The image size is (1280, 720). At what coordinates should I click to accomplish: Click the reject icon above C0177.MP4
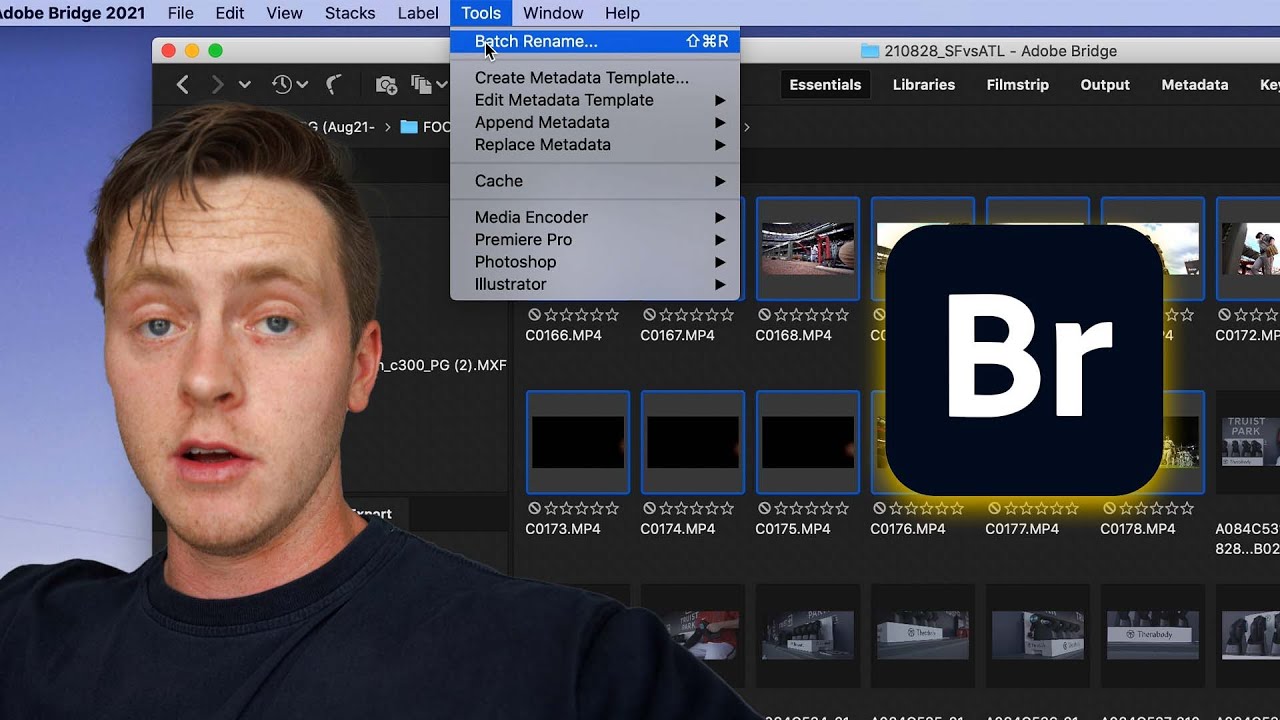(x=994, y=508)
